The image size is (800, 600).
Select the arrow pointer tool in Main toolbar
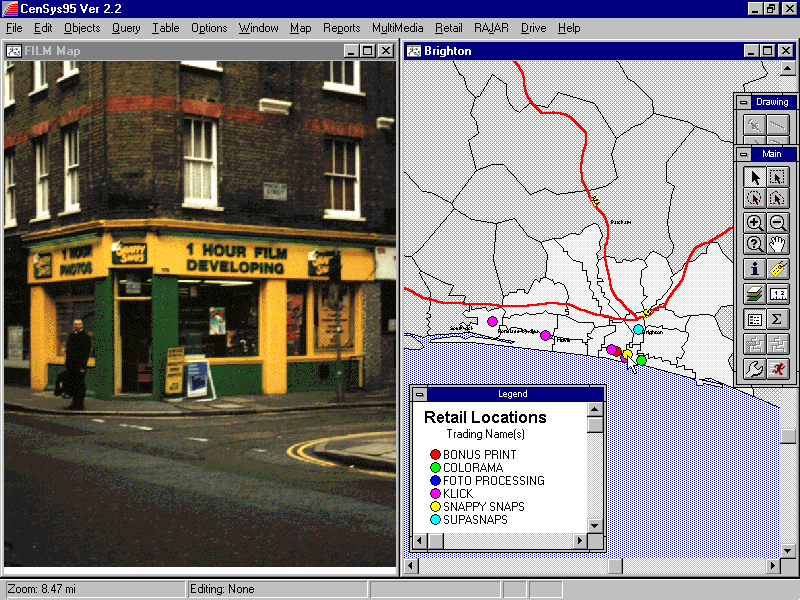(x=755, y=177)
